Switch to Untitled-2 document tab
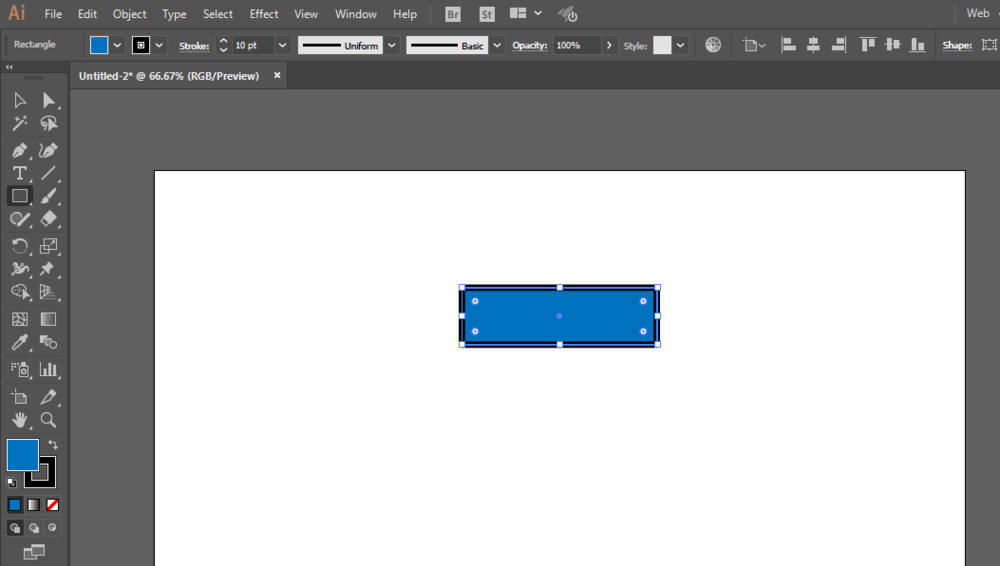The image size is (1000, 566). (169, 76)
